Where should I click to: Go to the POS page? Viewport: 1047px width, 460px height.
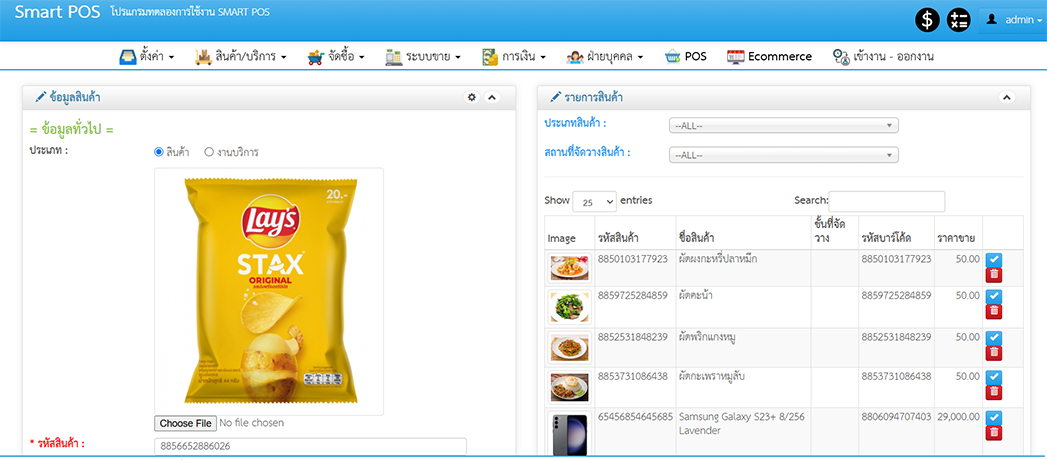click(686, 57)
